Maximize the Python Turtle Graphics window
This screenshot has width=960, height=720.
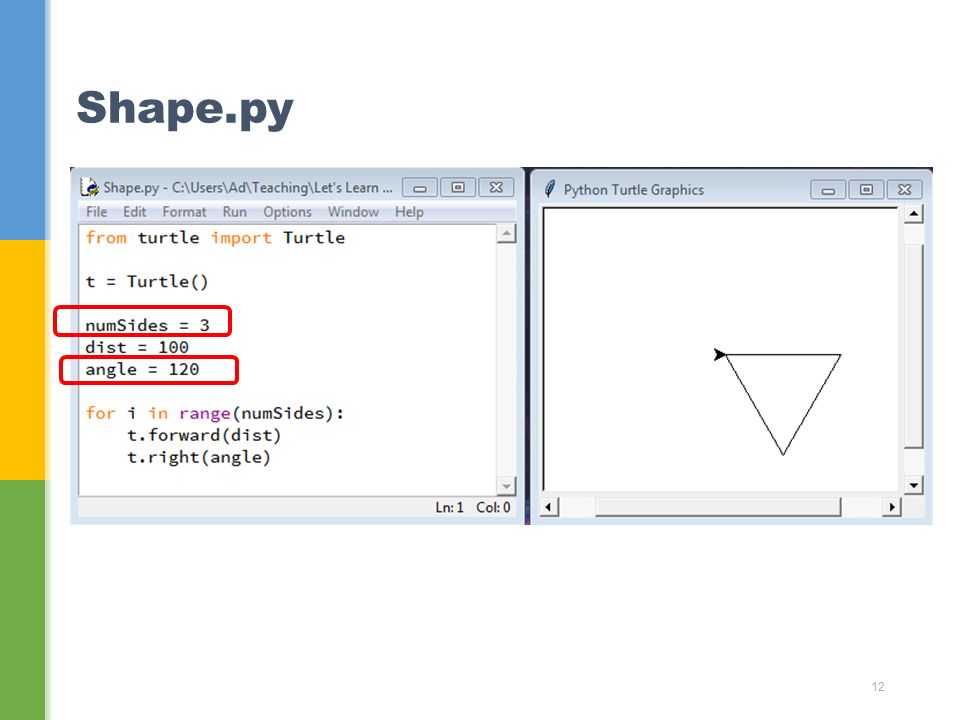tap(866, 190)
